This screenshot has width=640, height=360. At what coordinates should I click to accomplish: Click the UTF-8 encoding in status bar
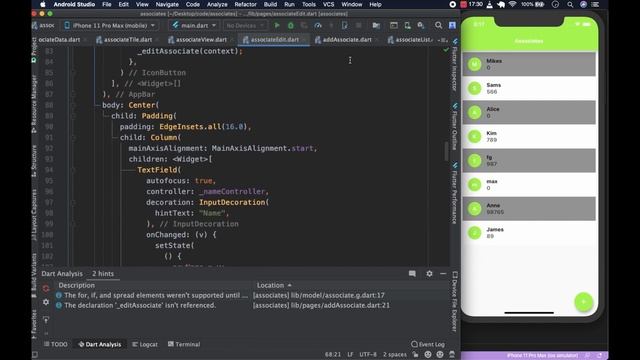coord(368,354)
